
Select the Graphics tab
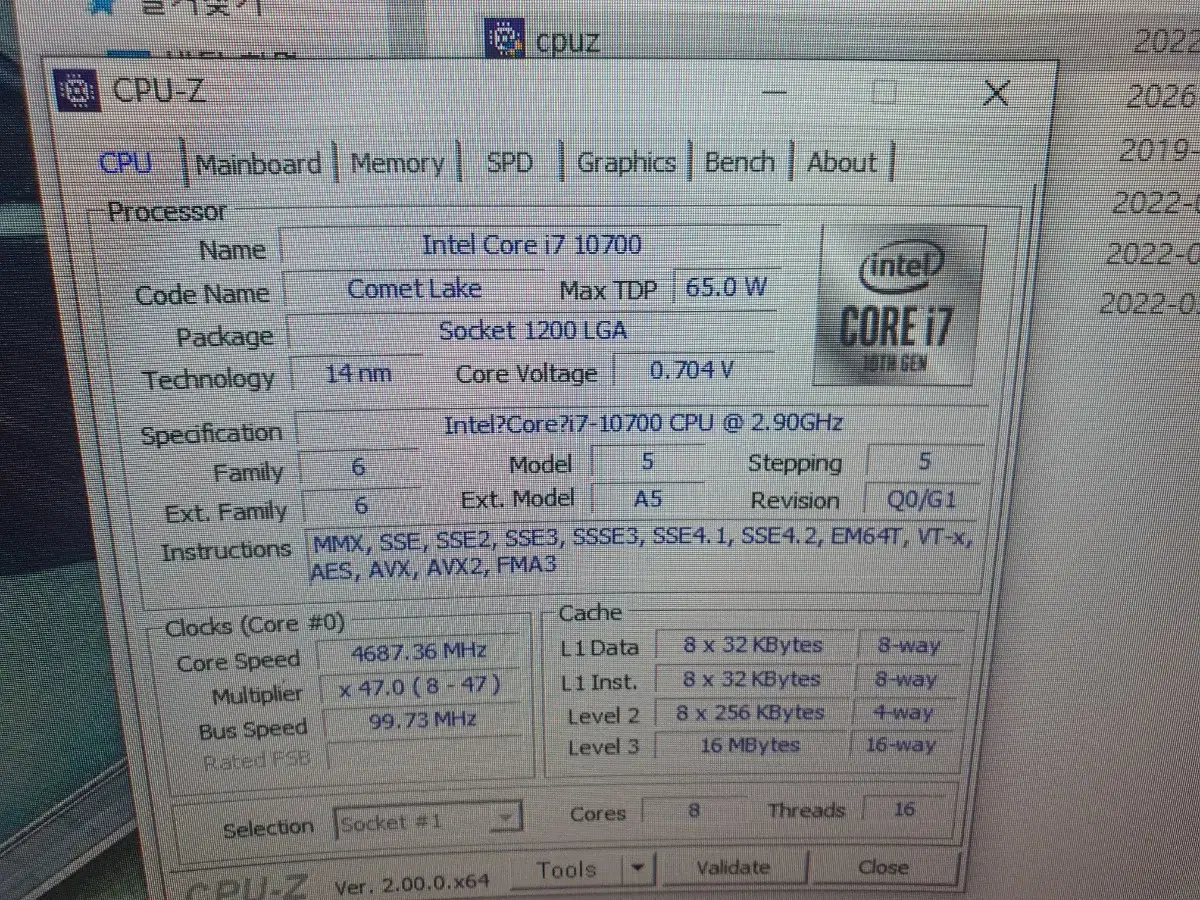coord(626,162)
